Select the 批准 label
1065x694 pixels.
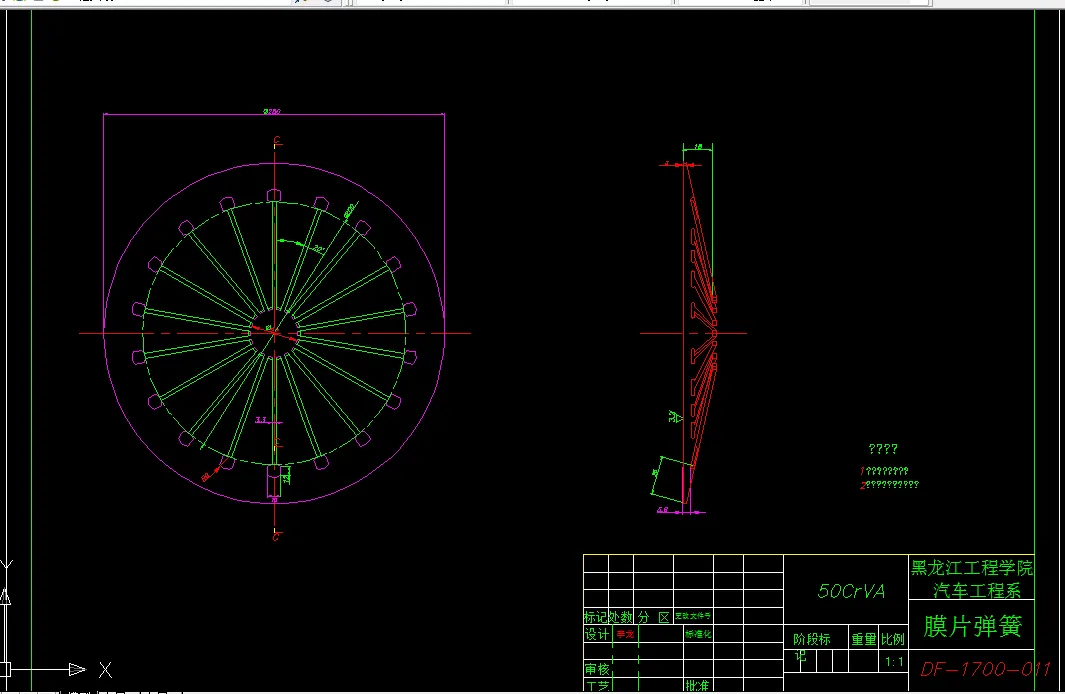[x=698, y=686]
